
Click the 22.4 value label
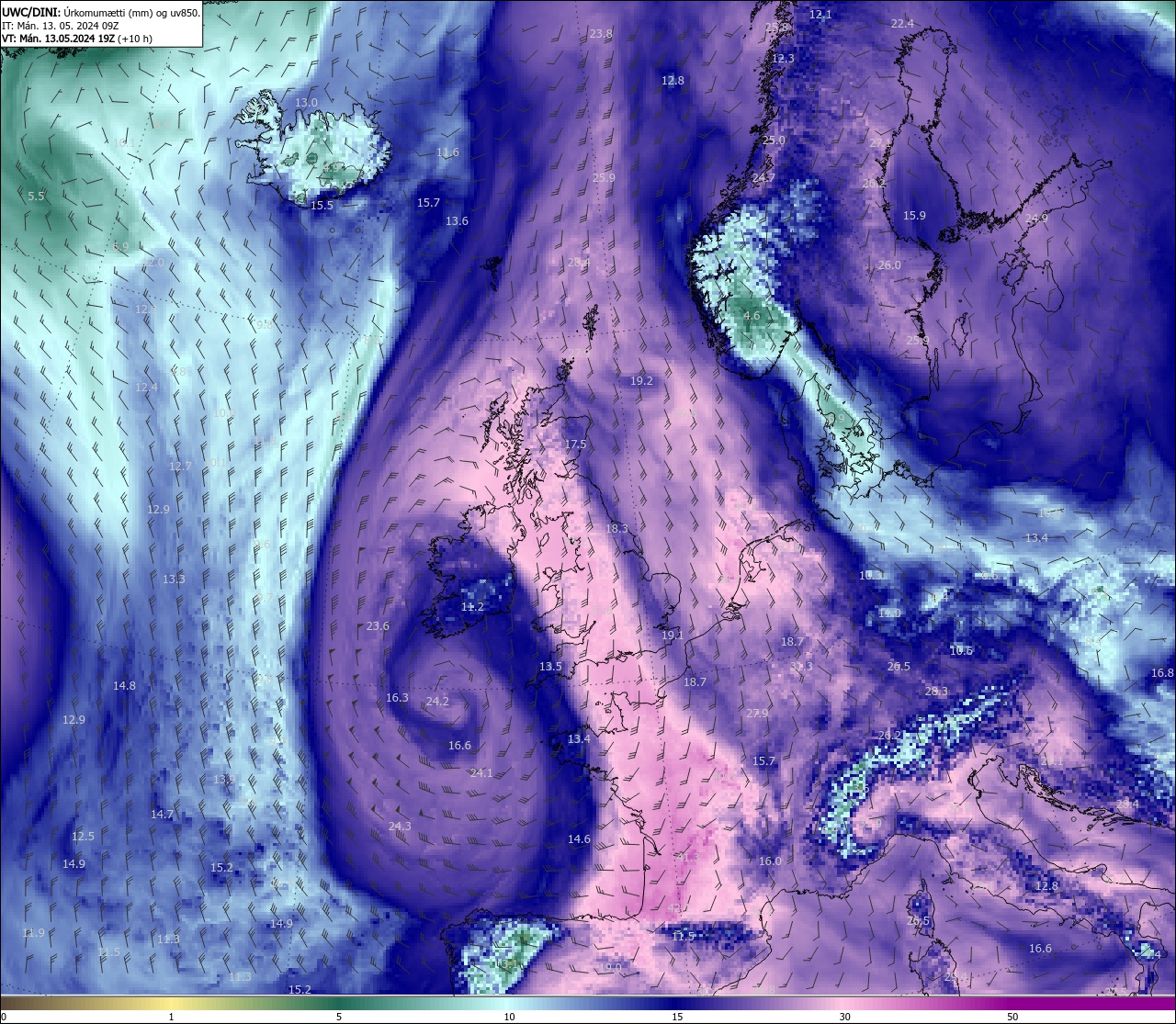pos(902,24)
